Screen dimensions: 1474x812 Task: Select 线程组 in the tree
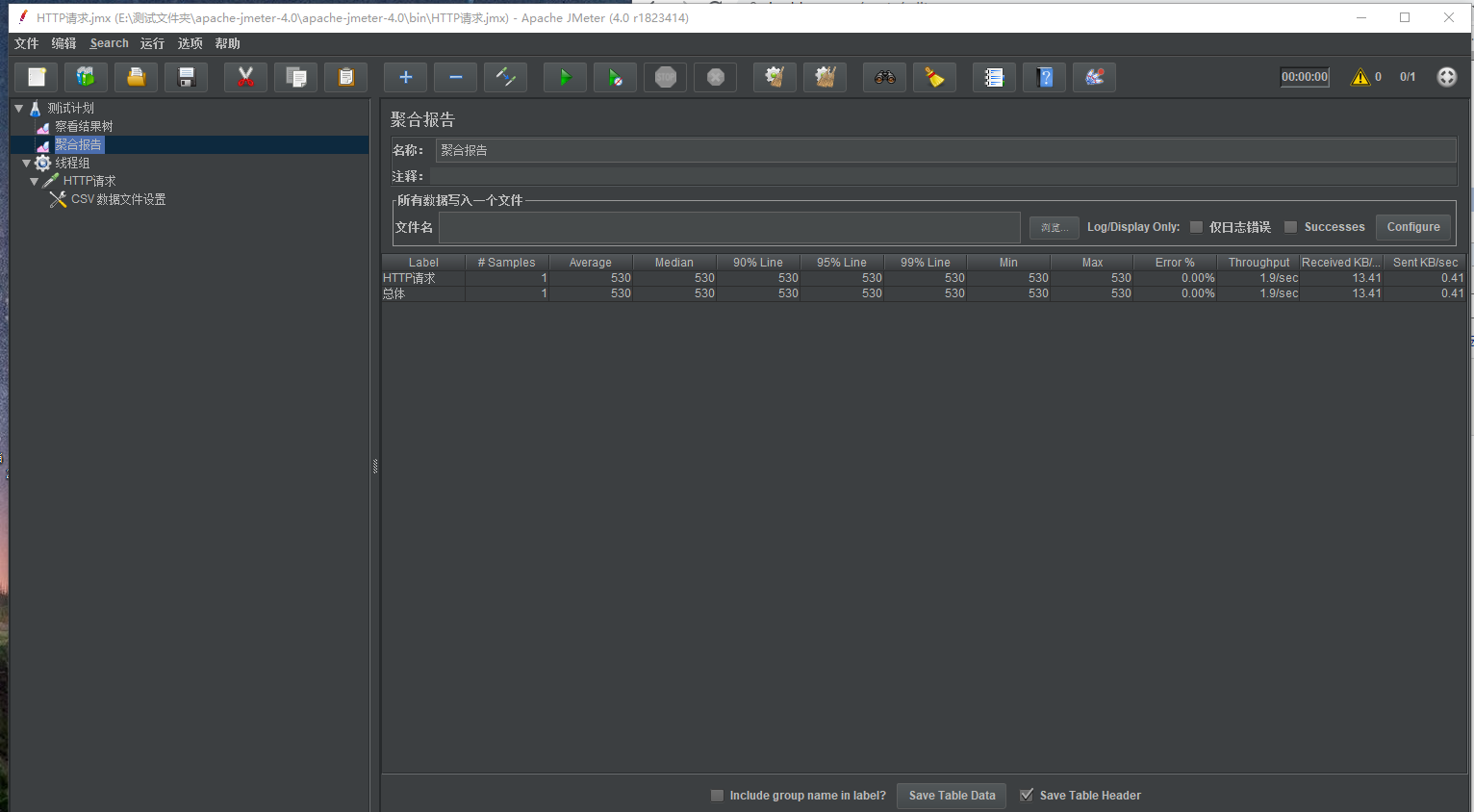click(72, 163)
